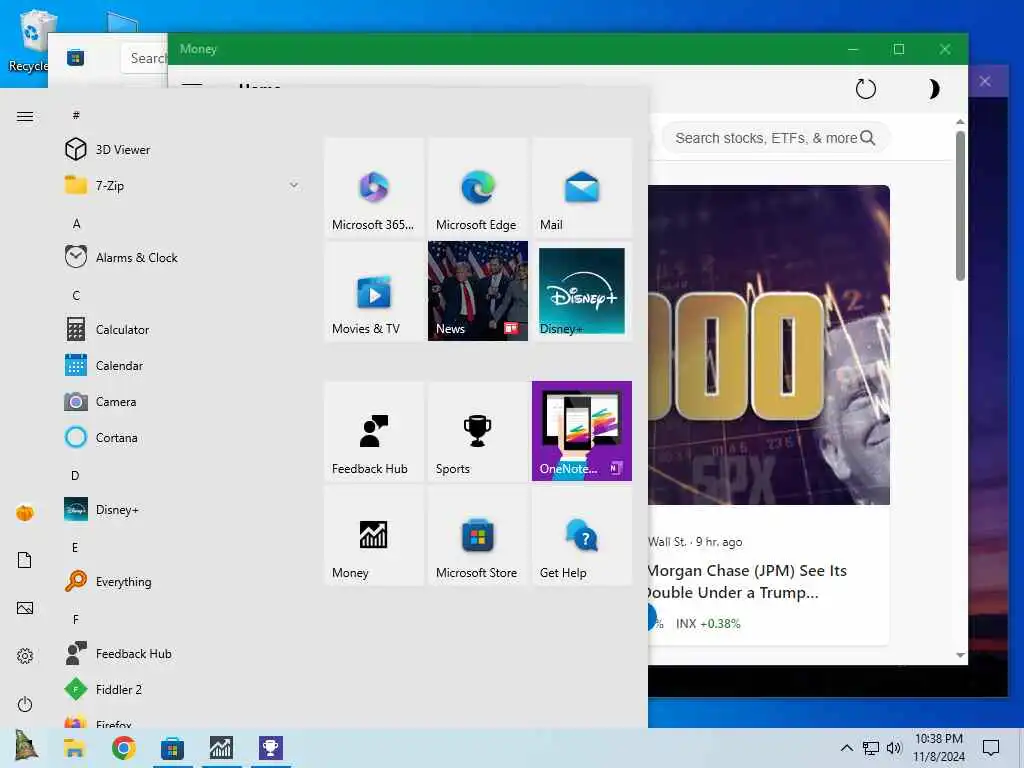Open the gold 000 article image

[x=769, y=345]
